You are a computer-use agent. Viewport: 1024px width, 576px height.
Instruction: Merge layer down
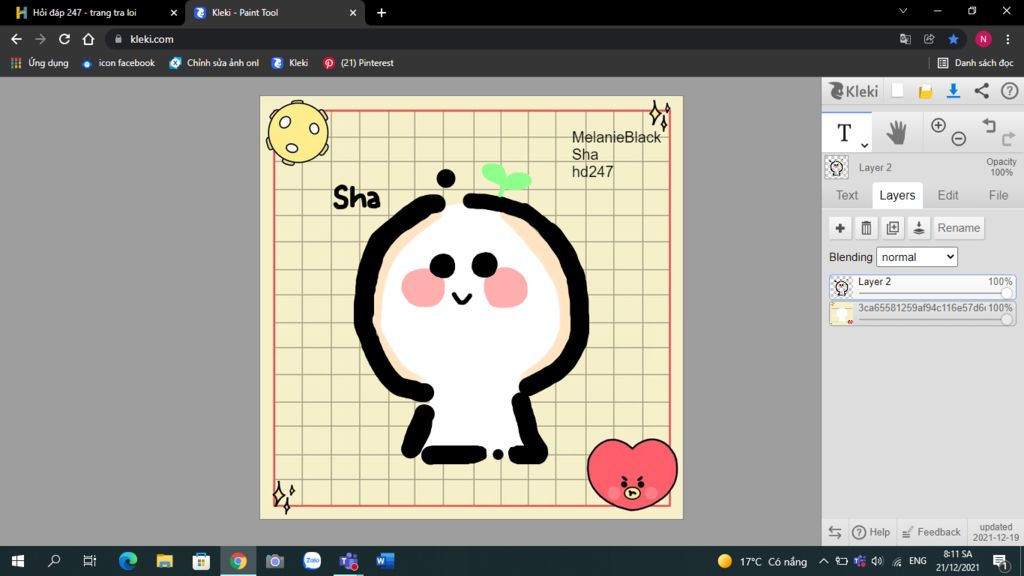pos(918,228)
